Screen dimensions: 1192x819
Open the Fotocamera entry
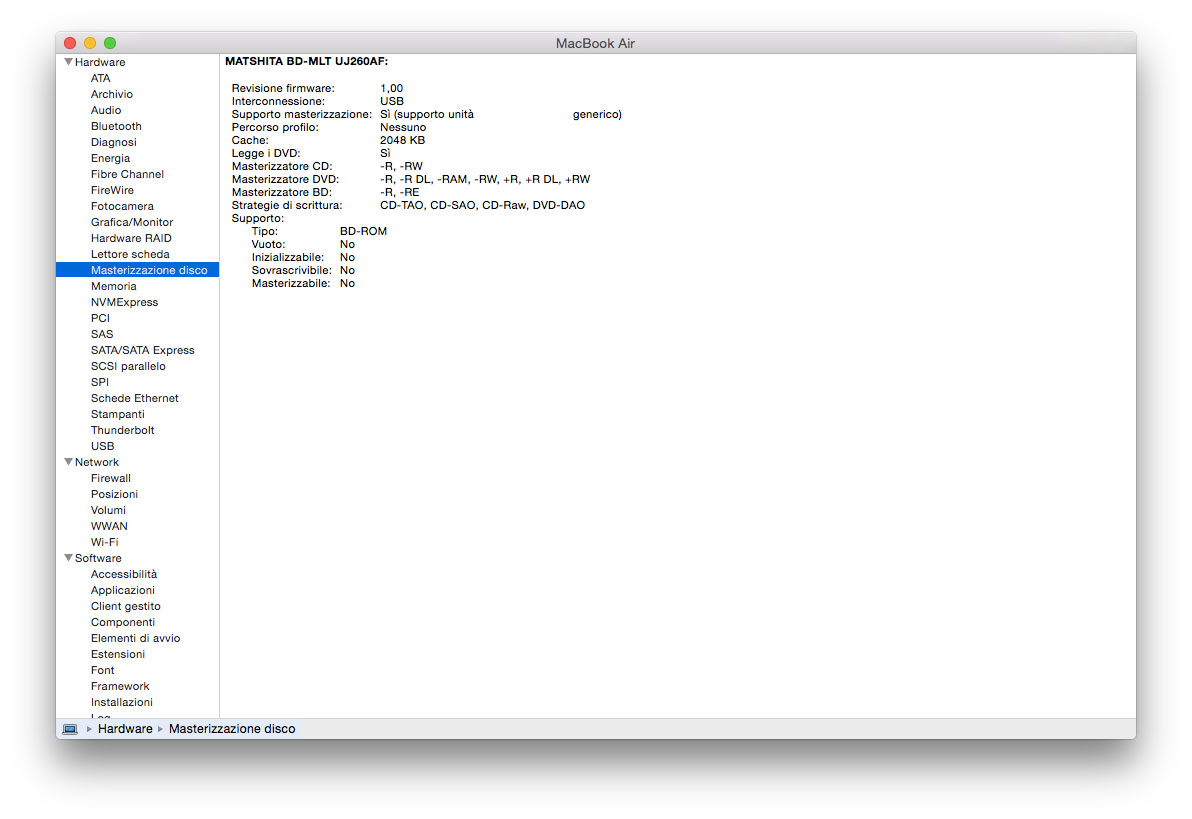click(x=122, y=206)
